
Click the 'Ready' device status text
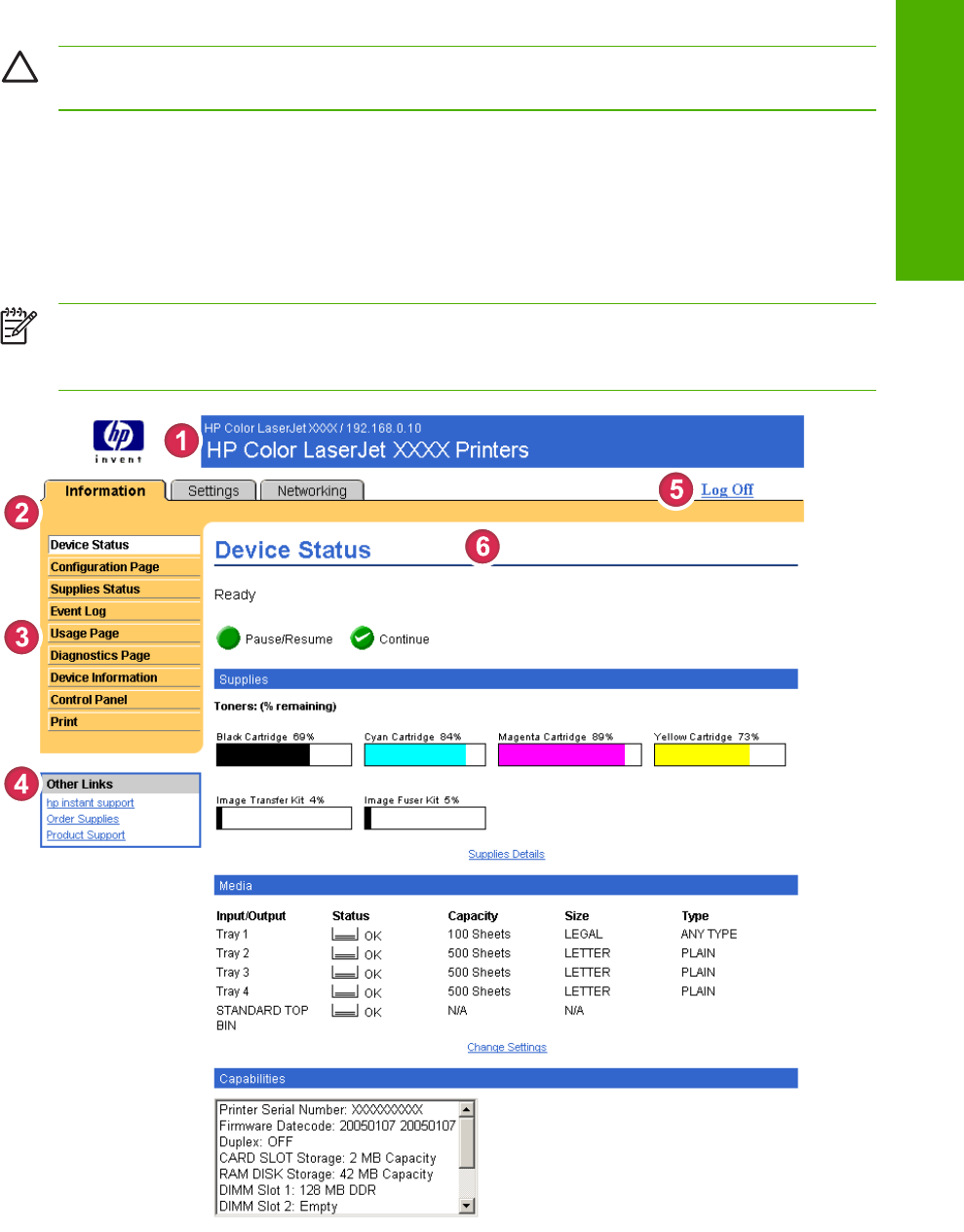(235, 595)
